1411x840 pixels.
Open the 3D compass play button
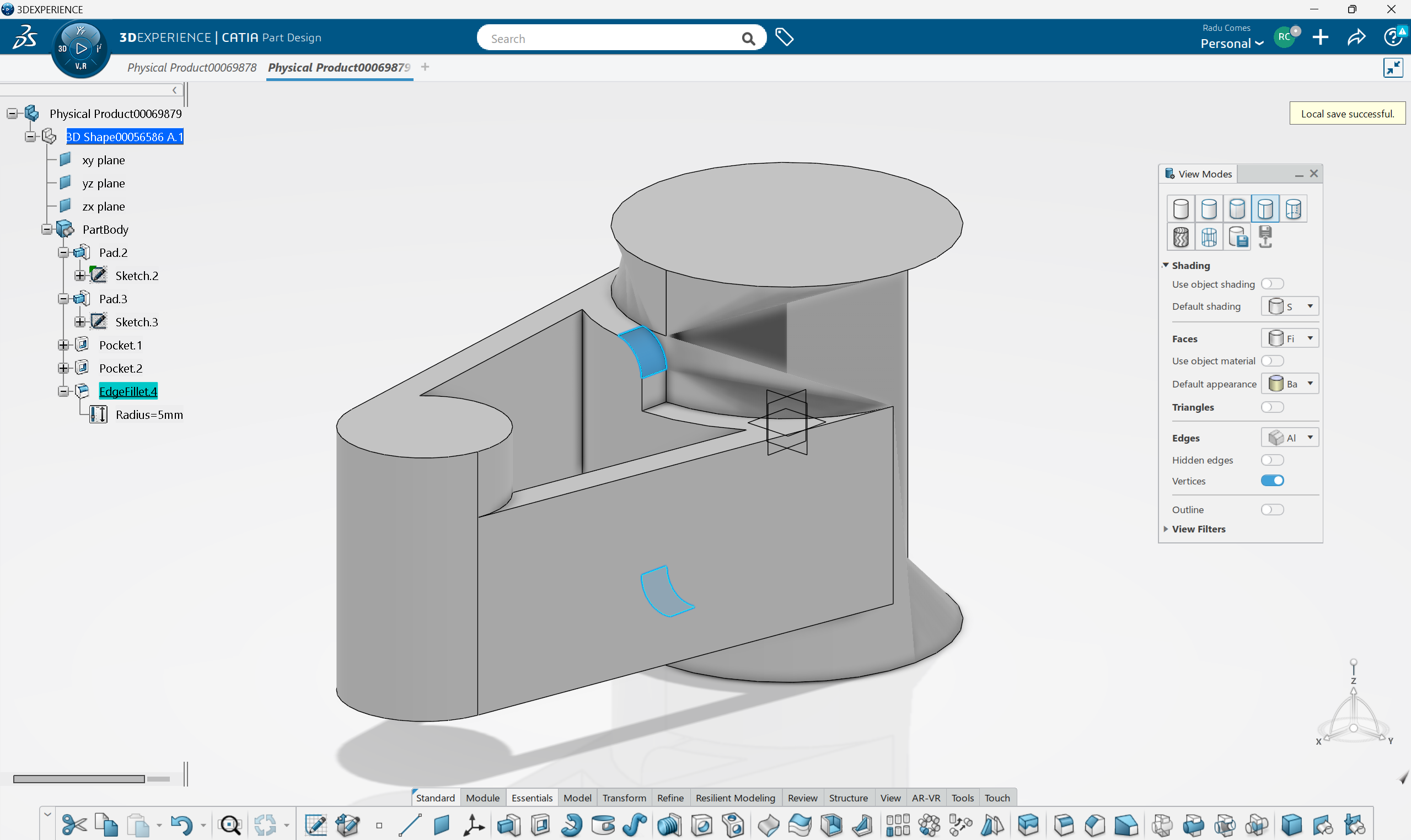81,49
